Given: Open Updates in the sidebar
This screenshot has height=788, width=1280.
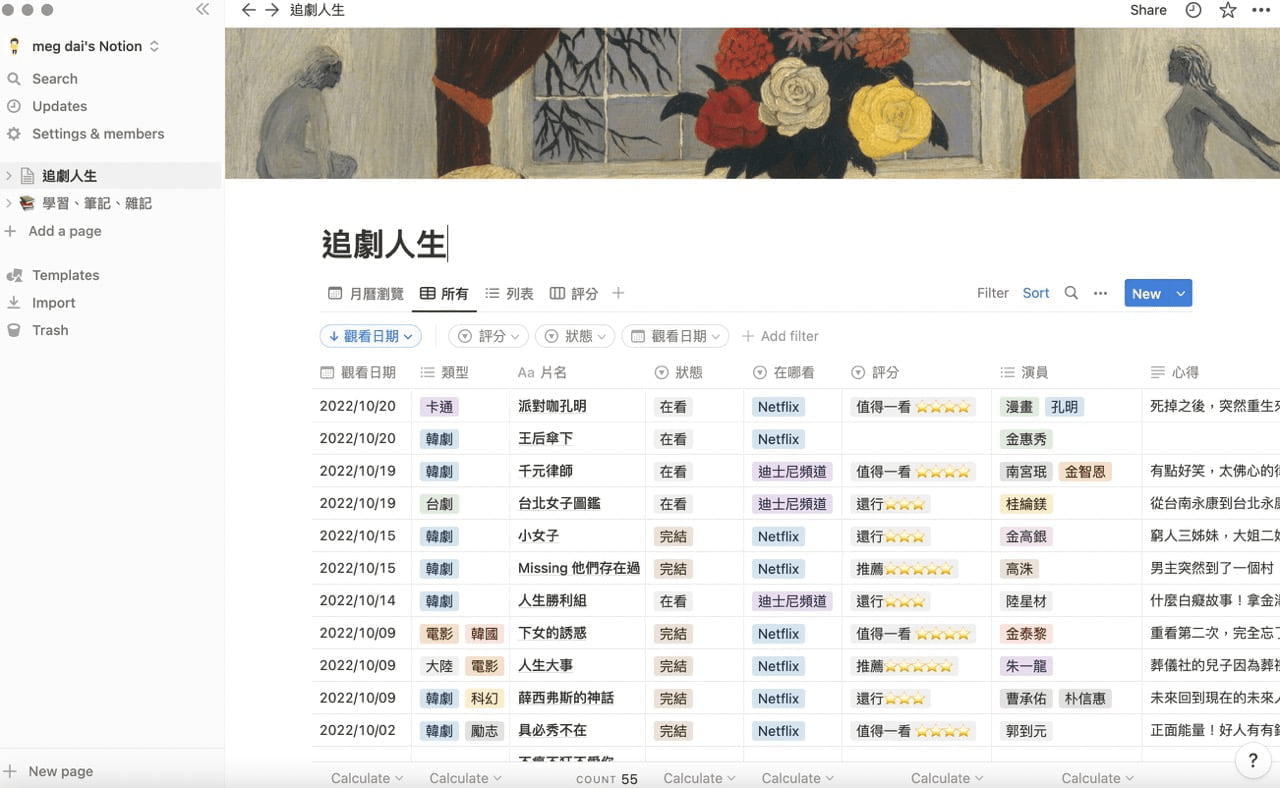Looking at the screenshot, I should click(59, 106).
